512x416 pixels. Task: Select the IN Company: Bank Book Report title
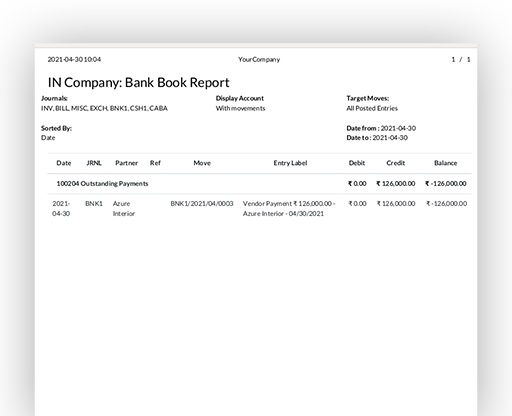coord(139,82)
